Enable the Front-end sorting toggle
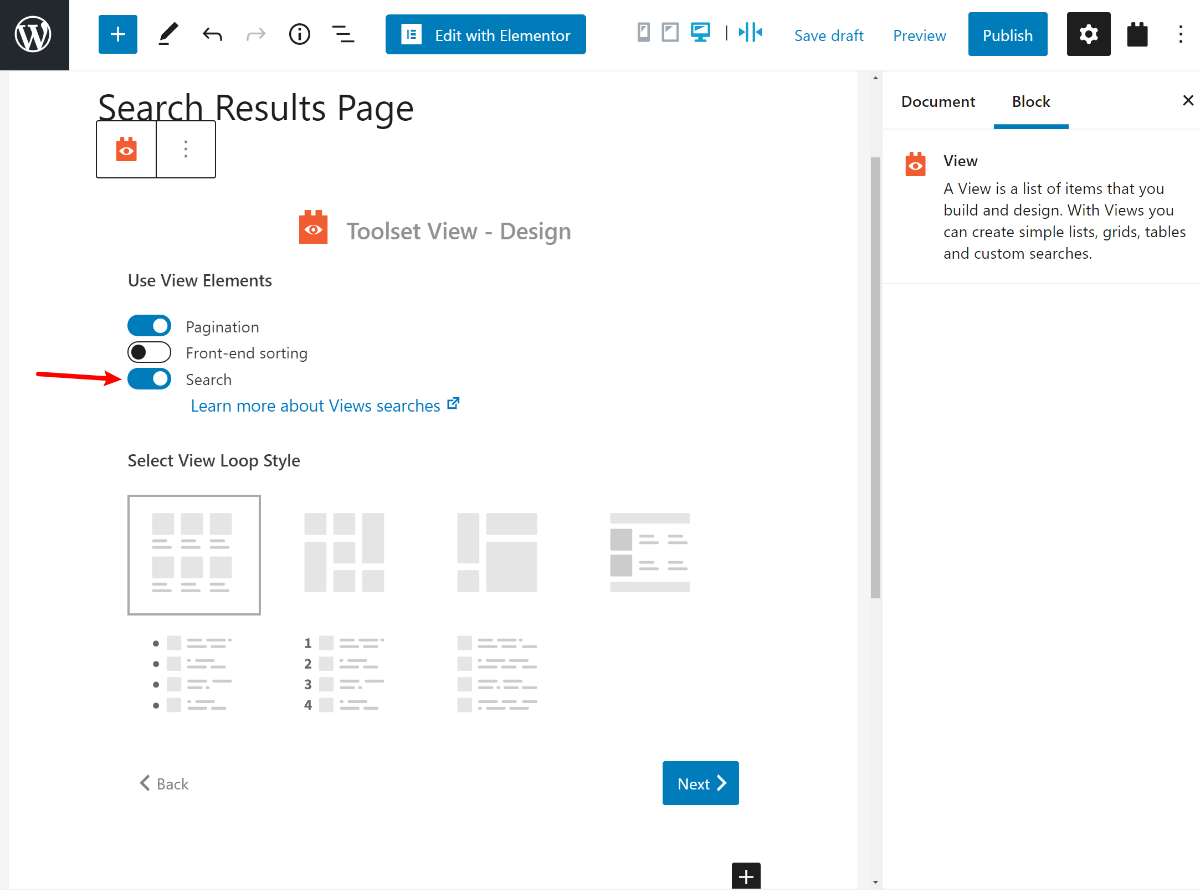 [x=149, y=352]
